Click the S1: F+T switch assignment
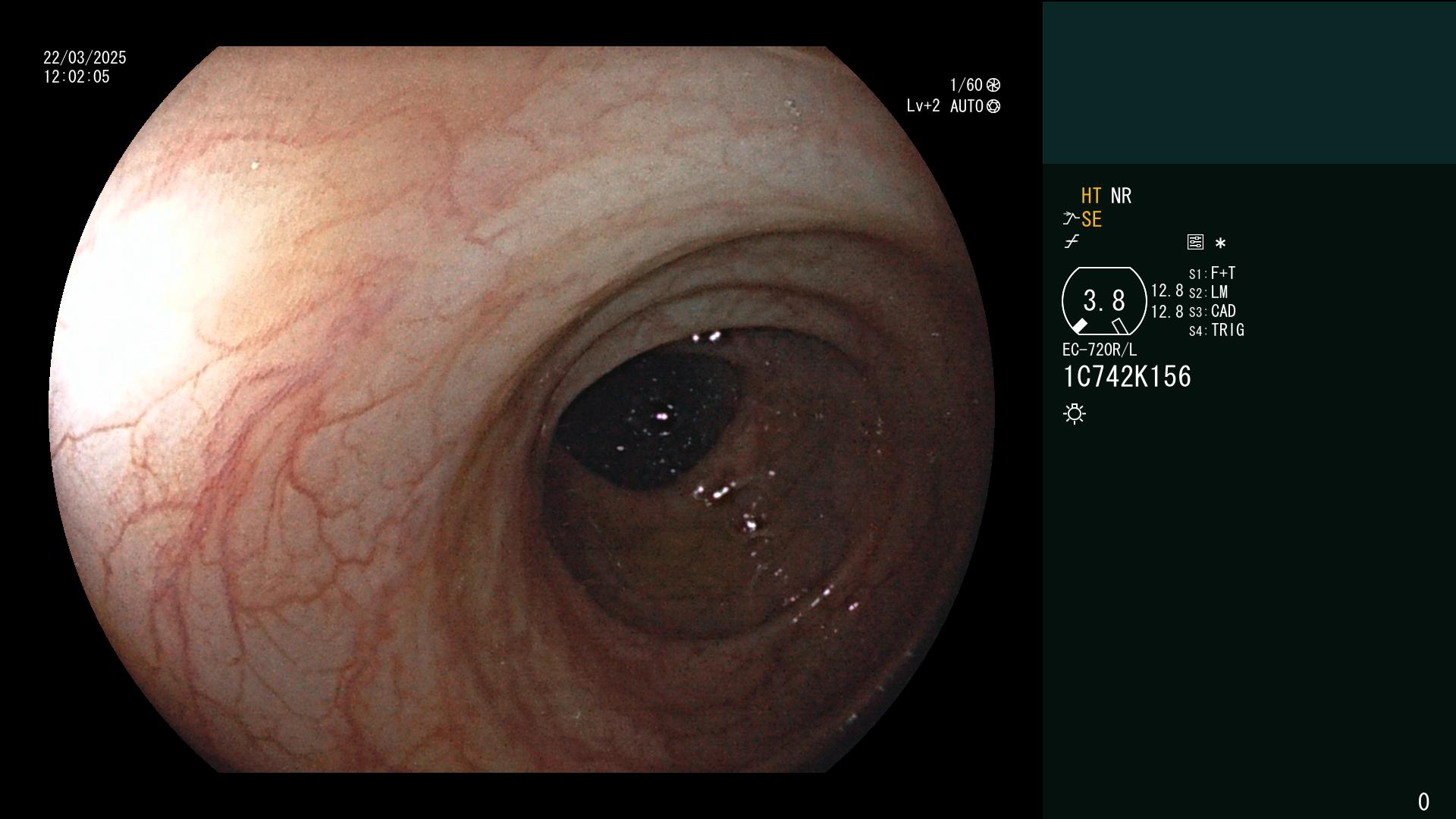The width and height of the screenshot is (1456, 819). tap(1213, 273)
